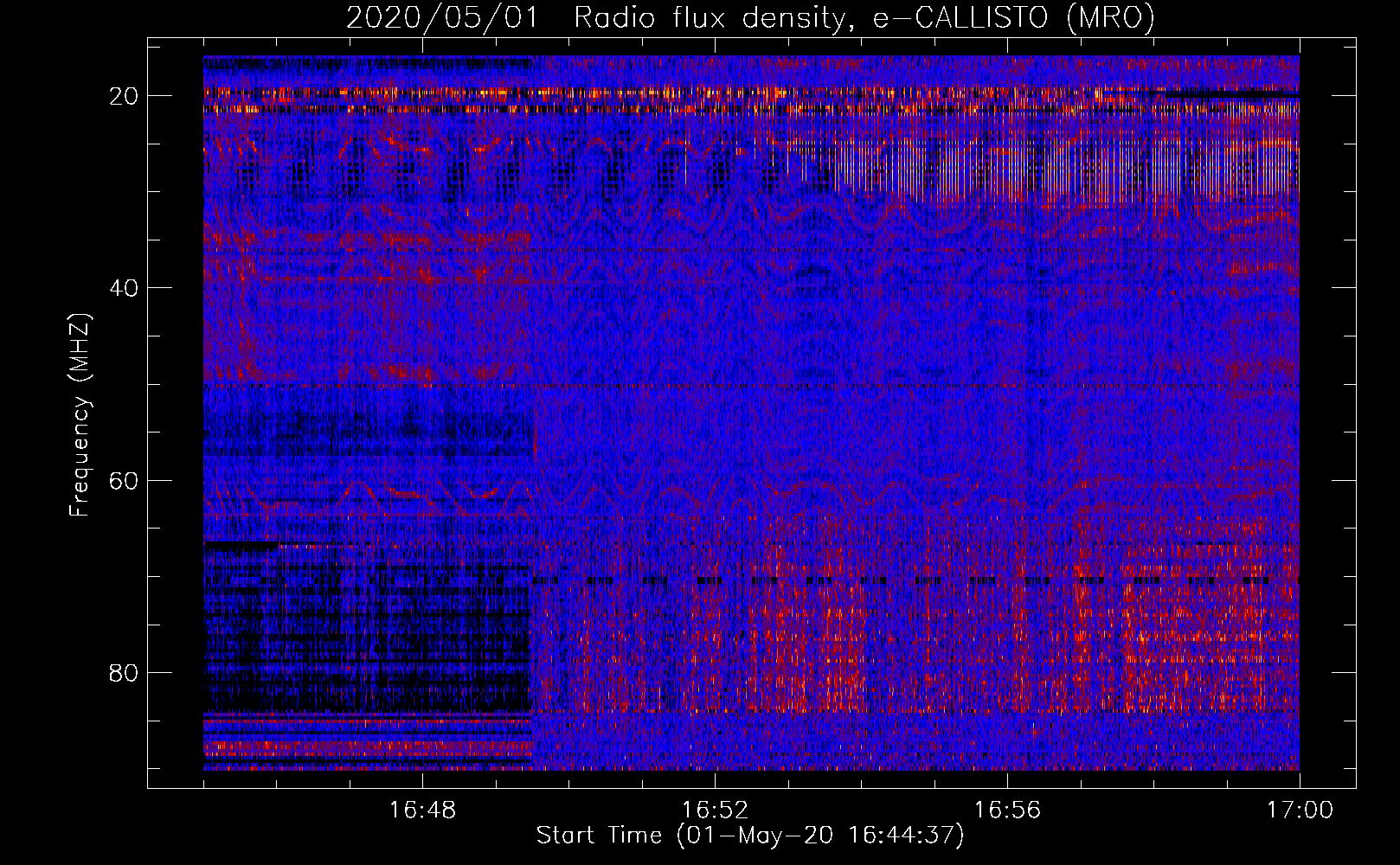The image size is (1400, 865).
Task: Click the 'Start Time (01-May-20 16:44:37)' label
Action: 750,836
